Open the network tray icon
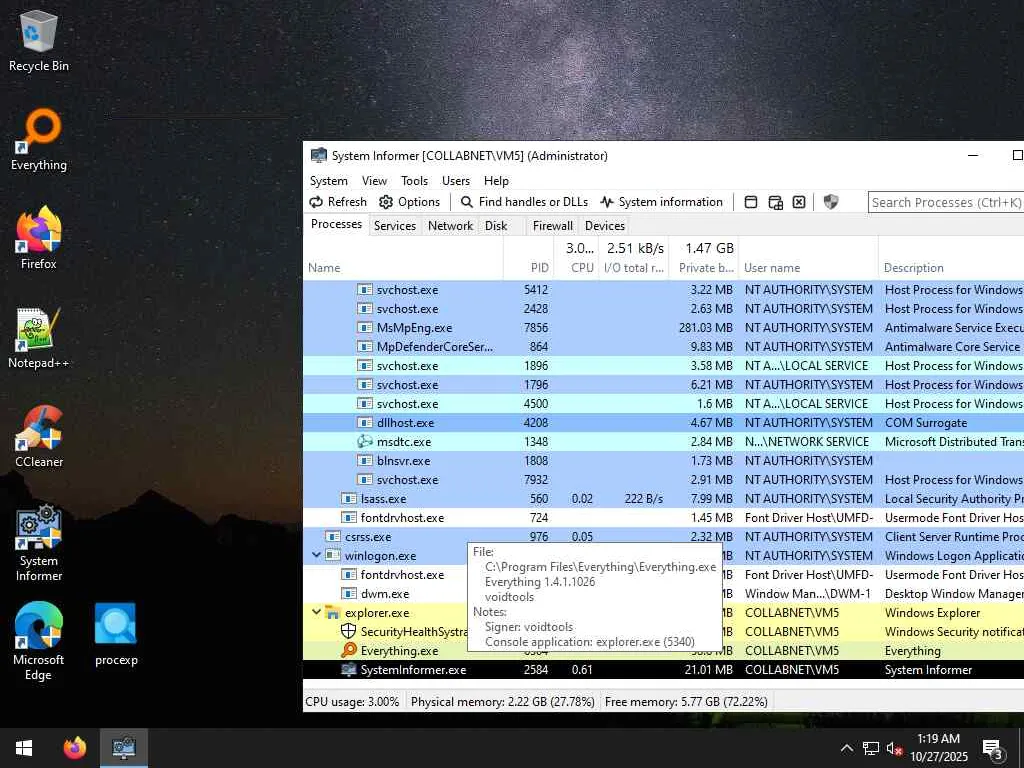1024x768 pixels. tap(871, 748)
